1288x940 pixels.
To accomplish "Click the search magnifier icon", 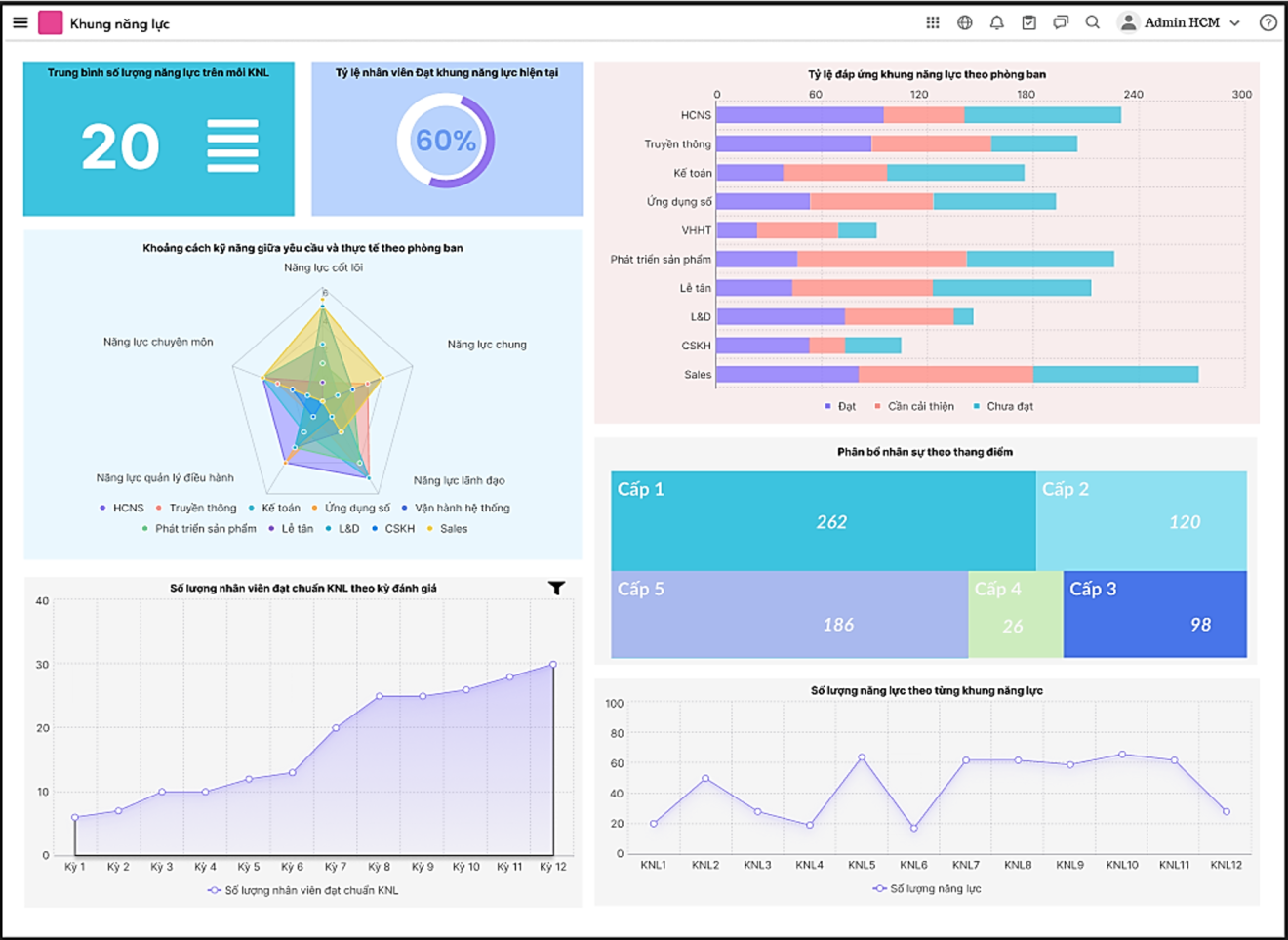I will pyautogui.click(x=1093, y=22).
